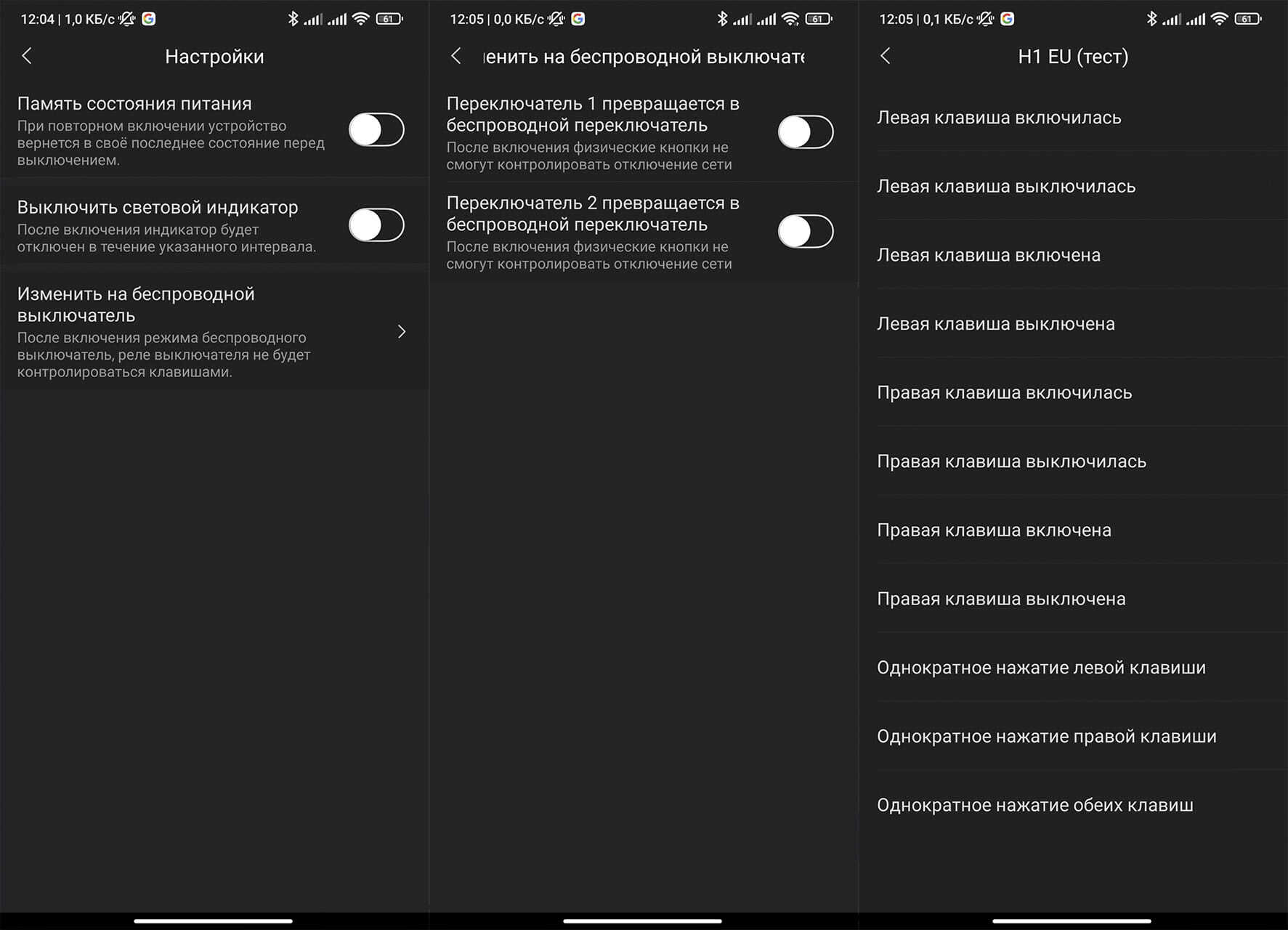1288x930 pixels.
Task: Select Левая клавиша включилась option
Action: 1074,118
